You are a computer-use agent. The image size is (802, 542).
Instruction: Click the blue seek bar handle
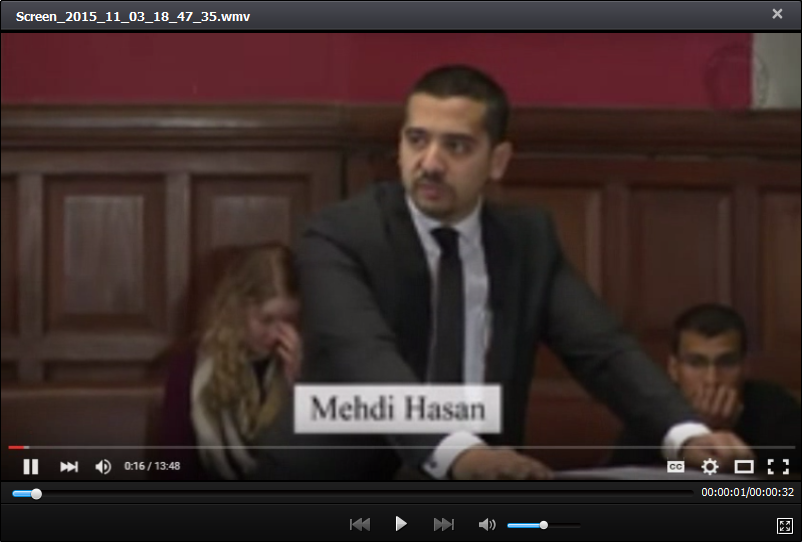click(37, 493)
